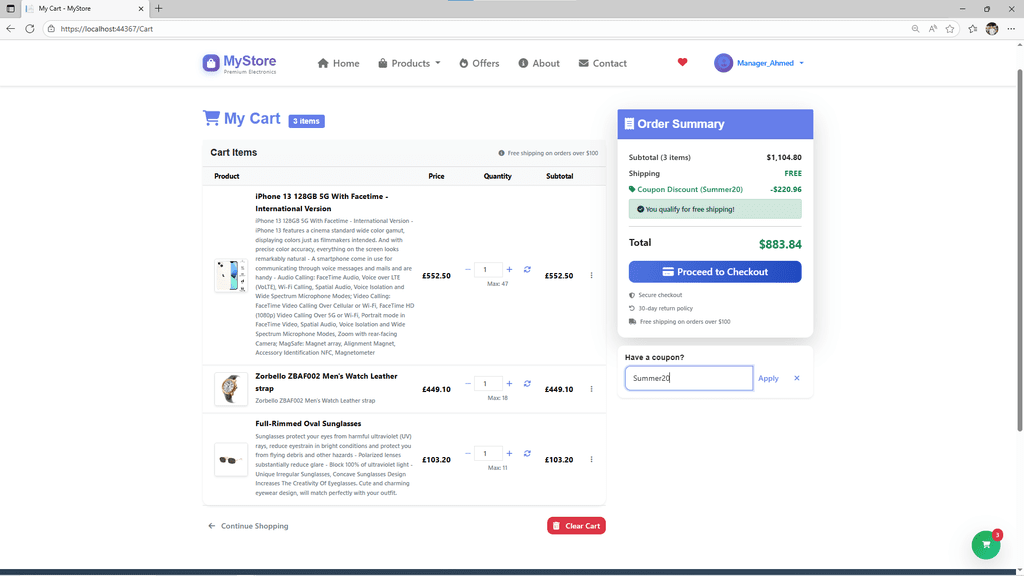
Task: Toggle read aloud icon in address bar
Action: point(933,29)
